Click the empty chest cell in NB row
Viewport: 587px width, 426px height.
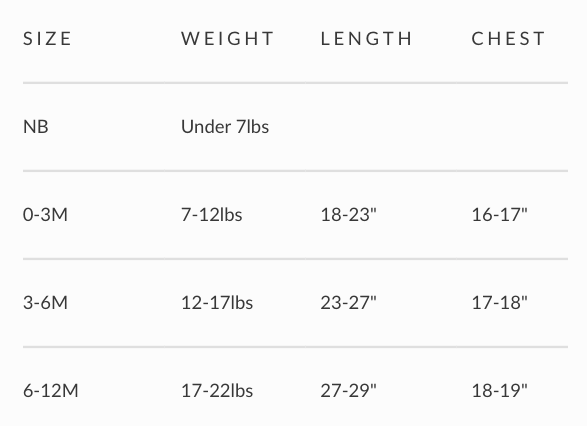tap(512, 127)
